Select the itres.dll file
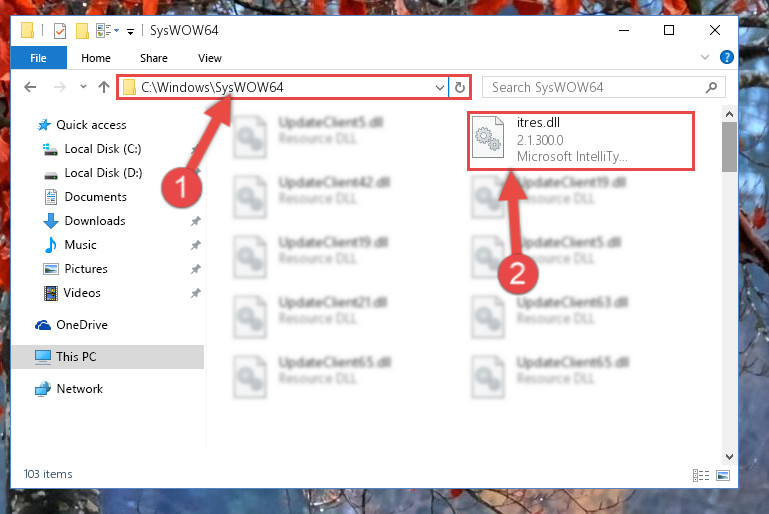 (x=581, y=140)
